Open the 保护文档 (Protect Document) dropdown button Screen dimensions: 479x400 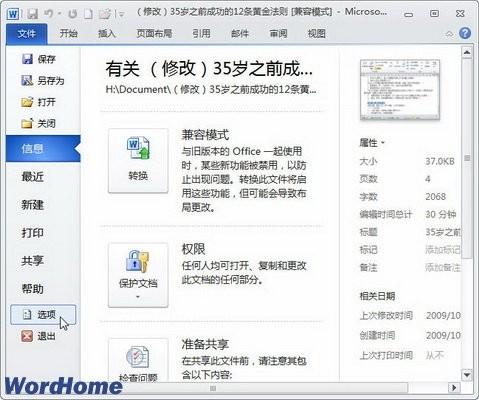pos(138,275)
